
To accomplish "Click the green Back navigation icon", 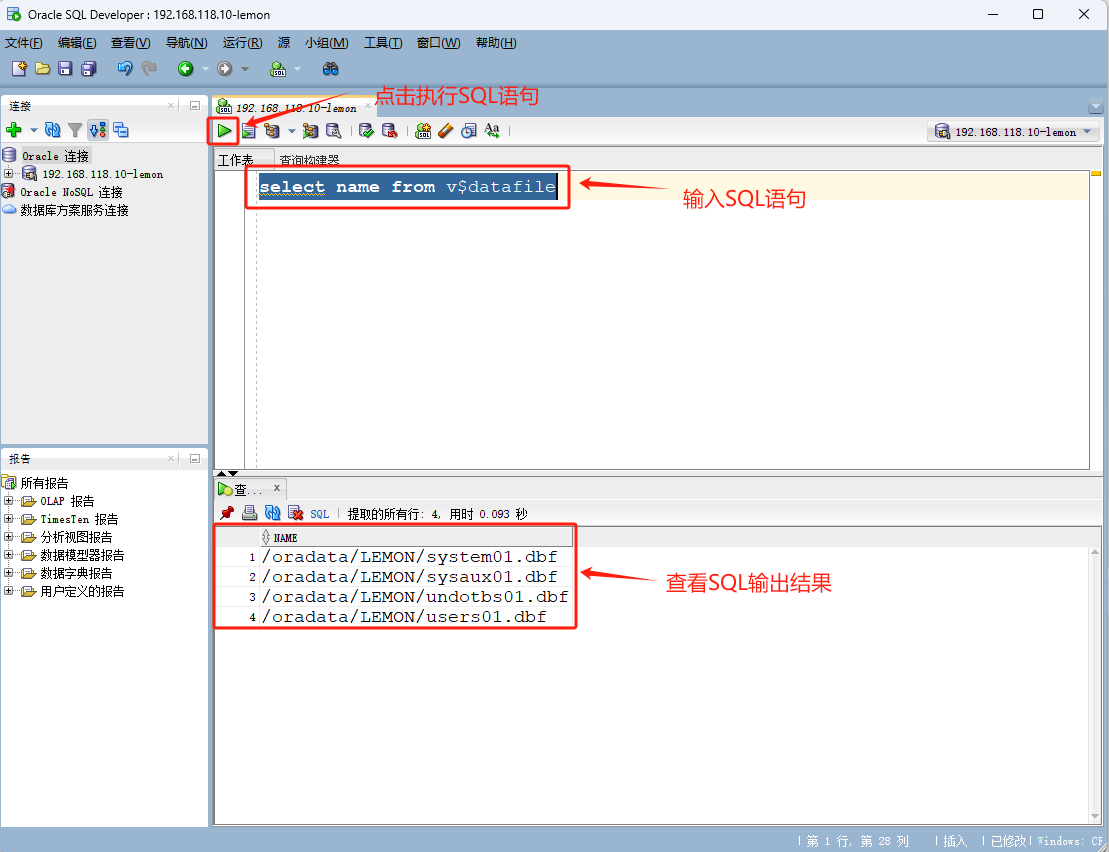I will 185,69.
